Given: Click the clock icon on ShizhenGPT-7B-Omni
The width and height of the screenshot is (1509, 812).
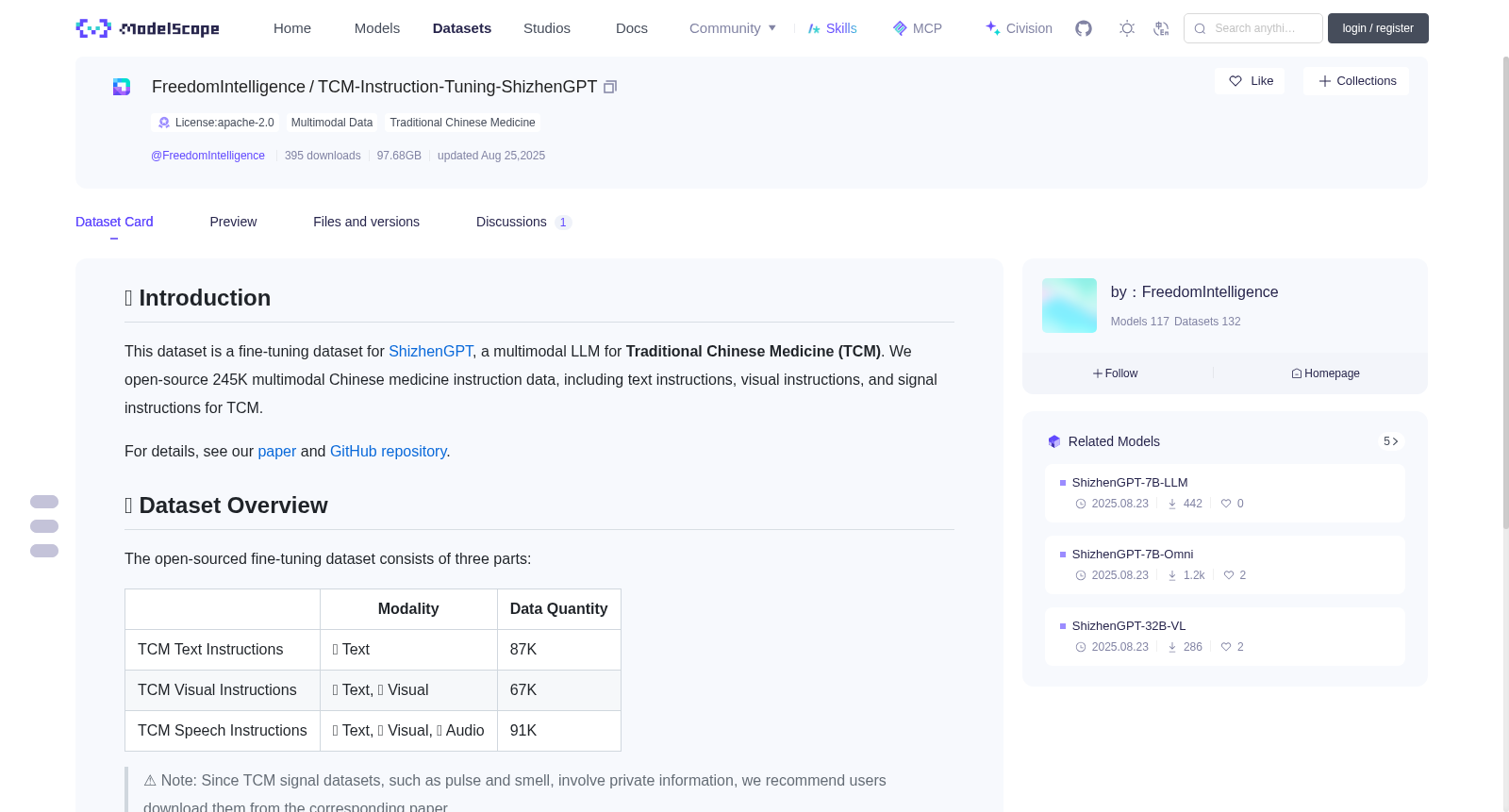Looking at the screenshot, I should (1081, 575).
